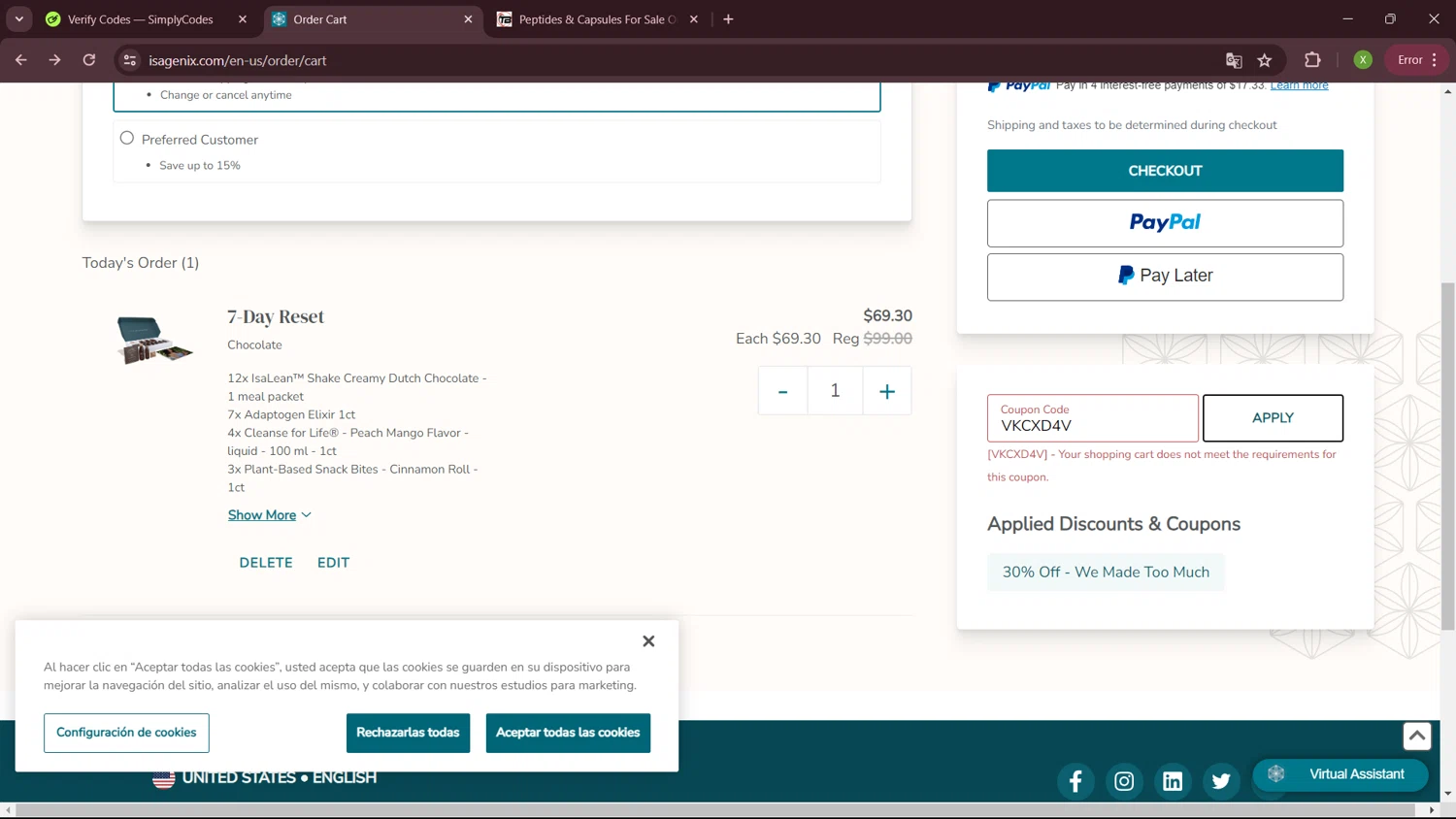This screenshot has height=819, width=1456.
Task: Increase 7-Day Reset quantity
Action: [x=887, y=391]
